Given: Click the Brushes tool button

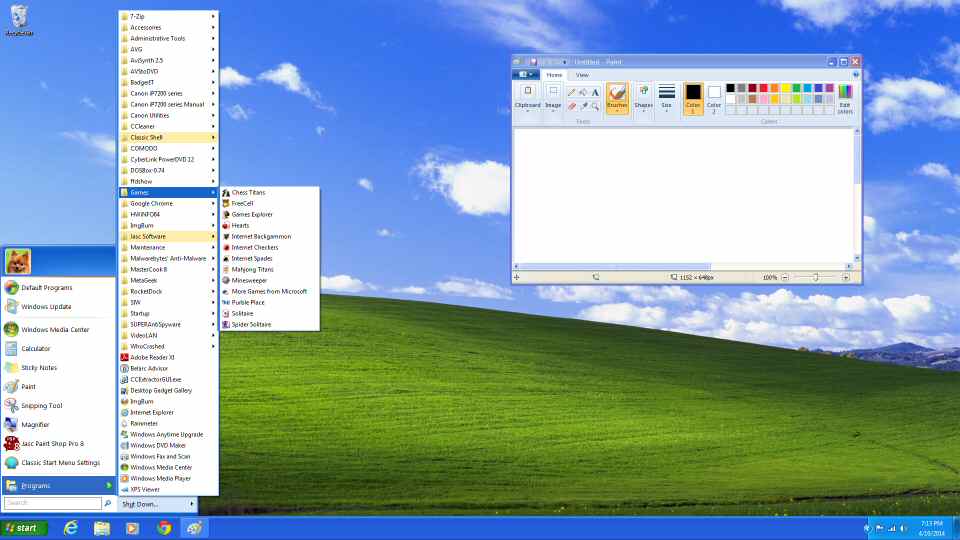Looking at the screenshot, I should click(x=617, y=98).
